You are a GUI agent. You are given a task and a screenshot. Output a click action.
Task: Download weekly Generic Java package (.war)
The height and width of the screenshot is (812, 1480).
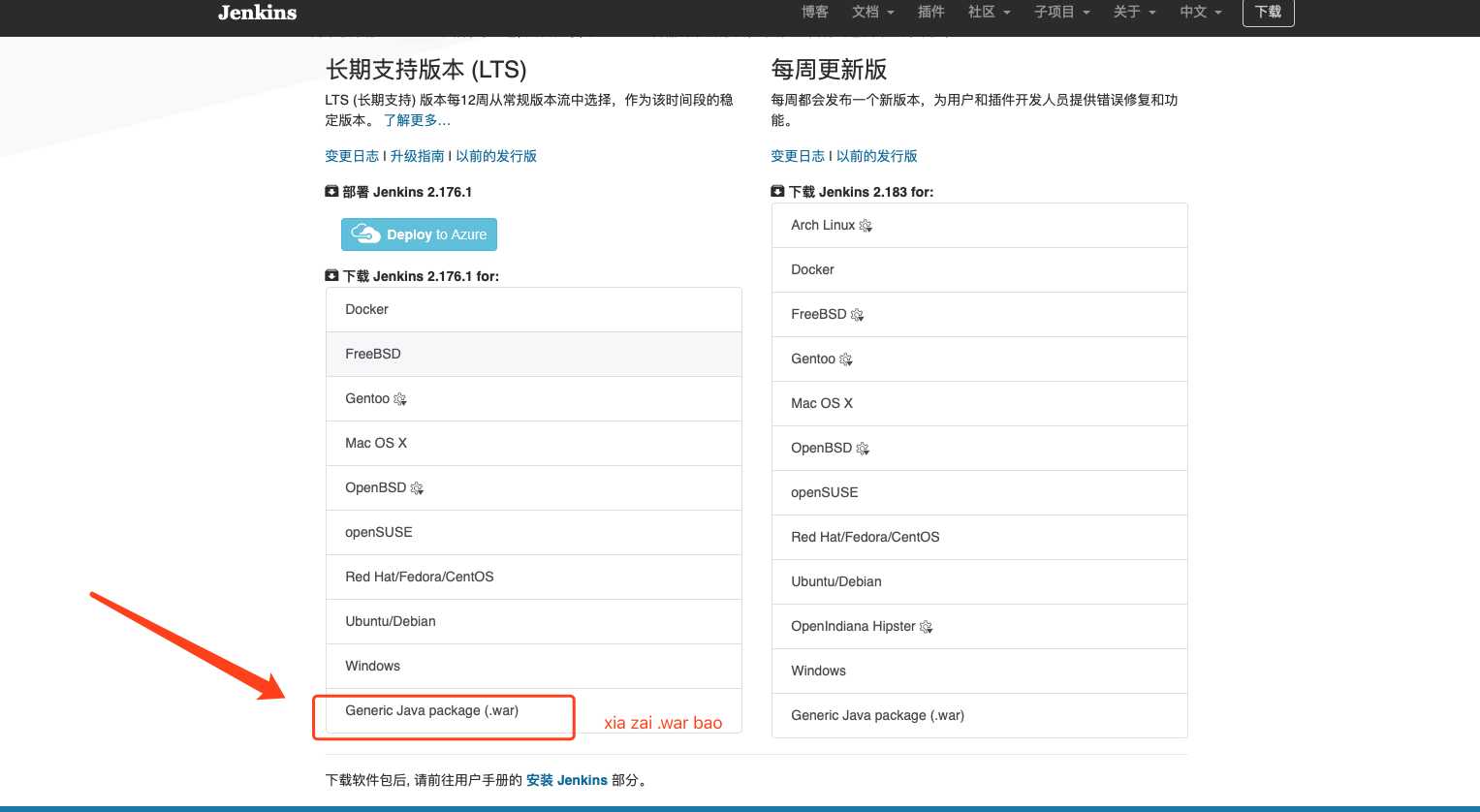tap(980, 715)
